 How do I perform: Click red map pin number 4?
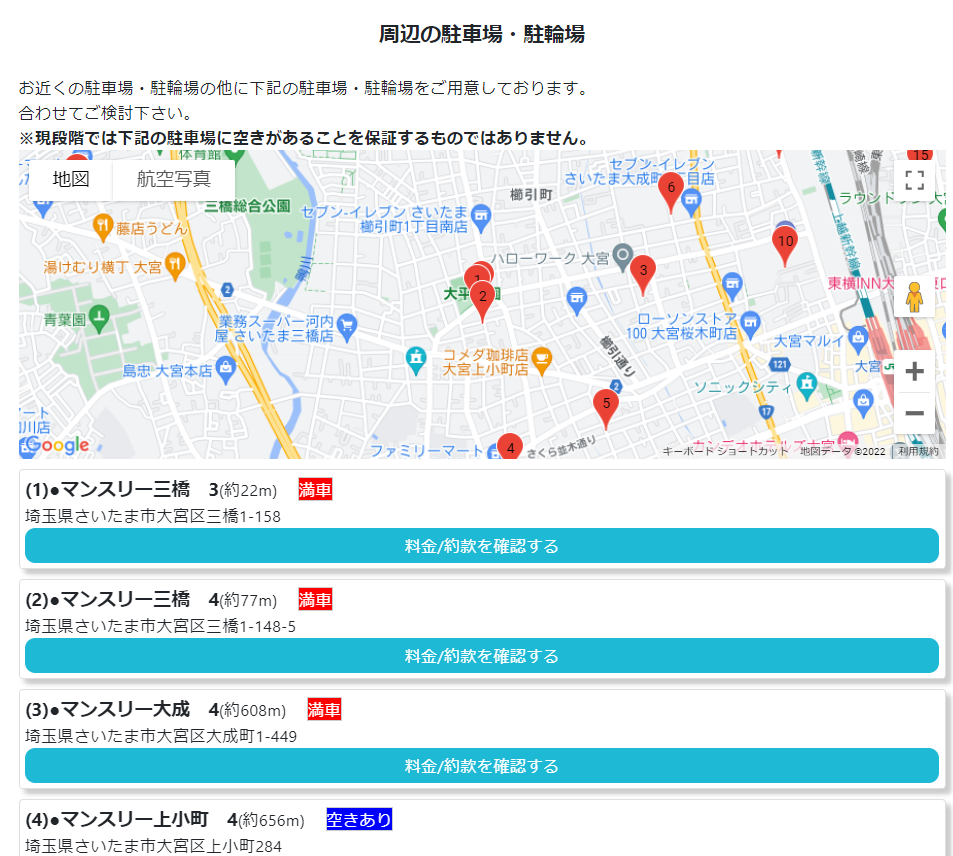tap(511, 447)
